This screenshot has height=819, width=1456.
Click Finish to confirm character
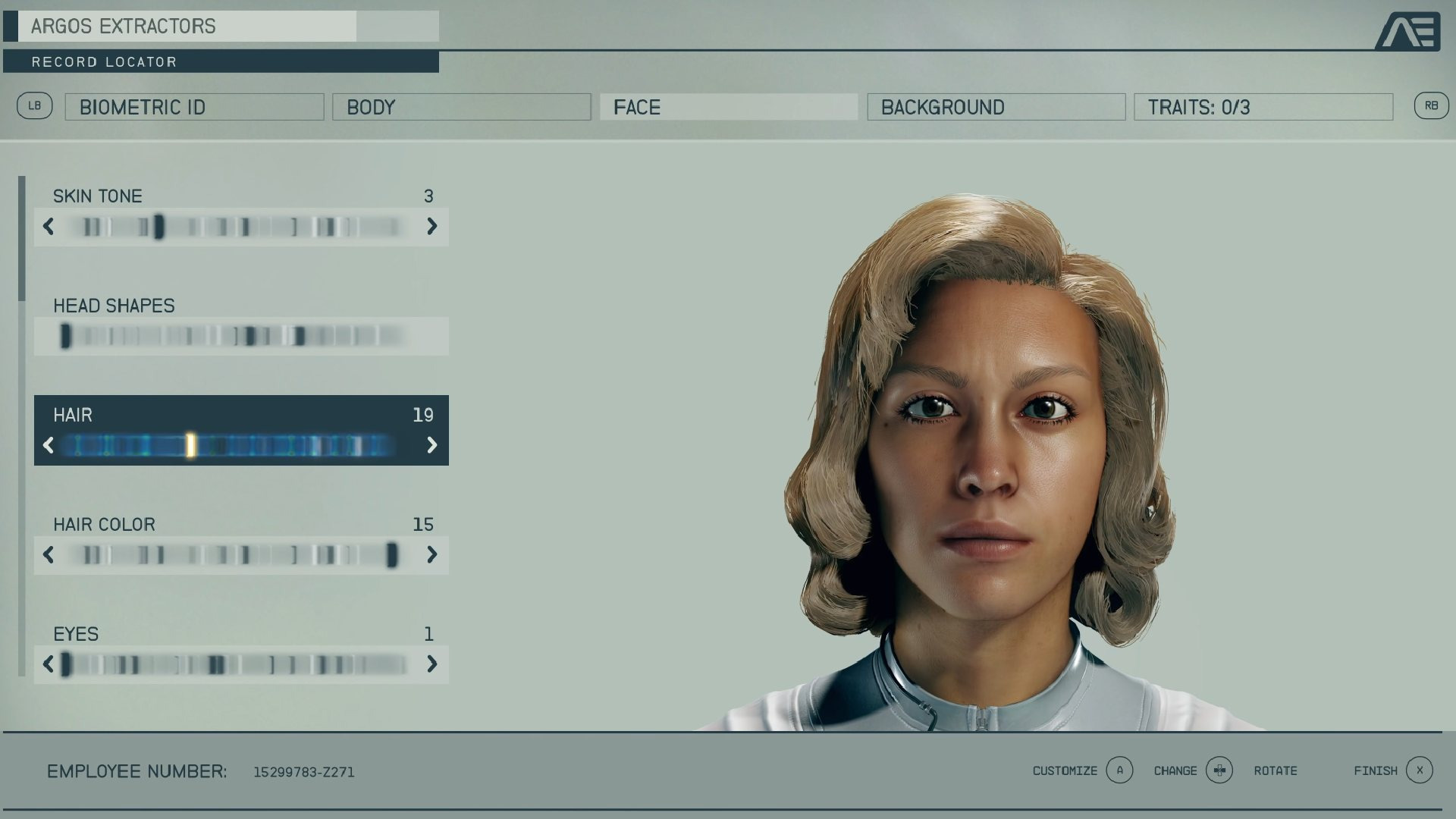click(x=1376, y=770)
